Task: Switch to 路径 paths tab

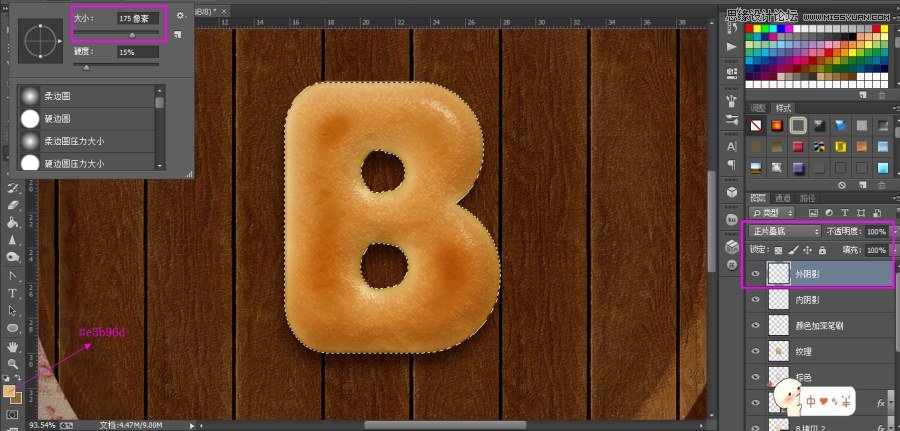Action: 808,198
